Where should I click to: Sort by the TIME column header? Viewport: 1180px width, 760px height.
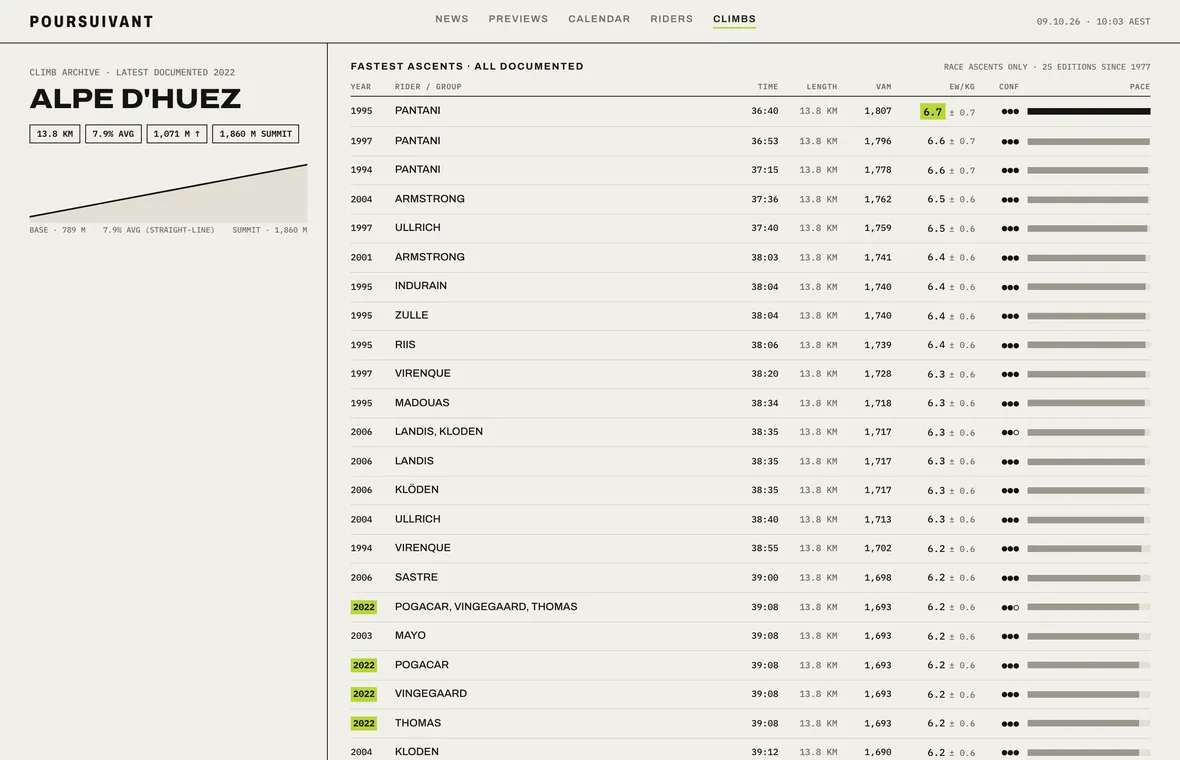point(768,87)
